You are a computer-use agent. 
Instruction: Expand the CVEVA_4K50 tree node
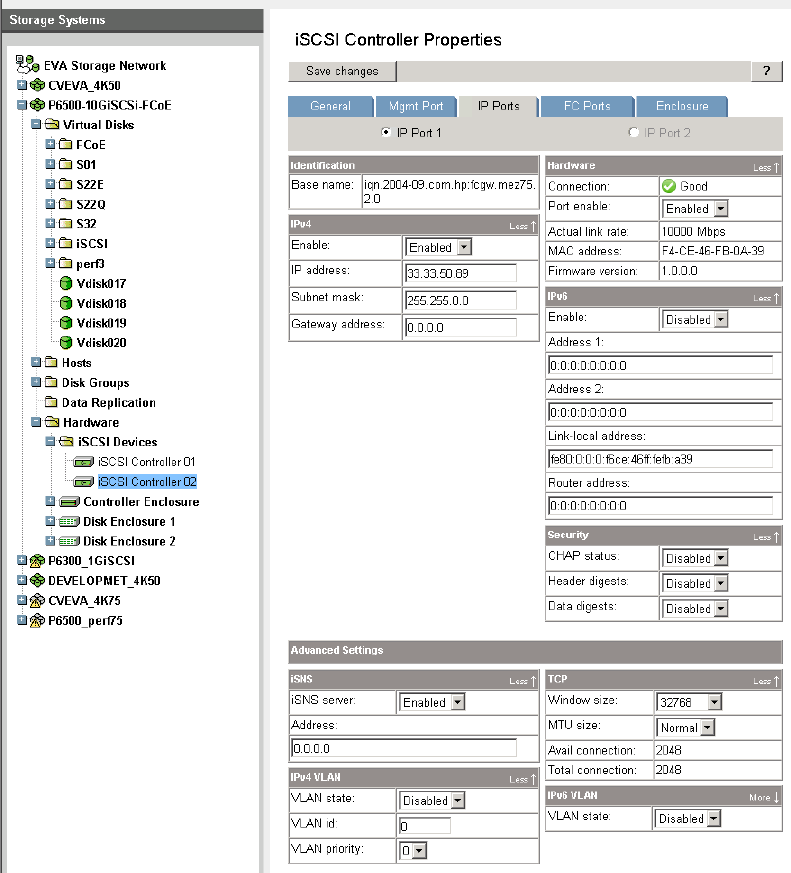(x=22, y=85)
